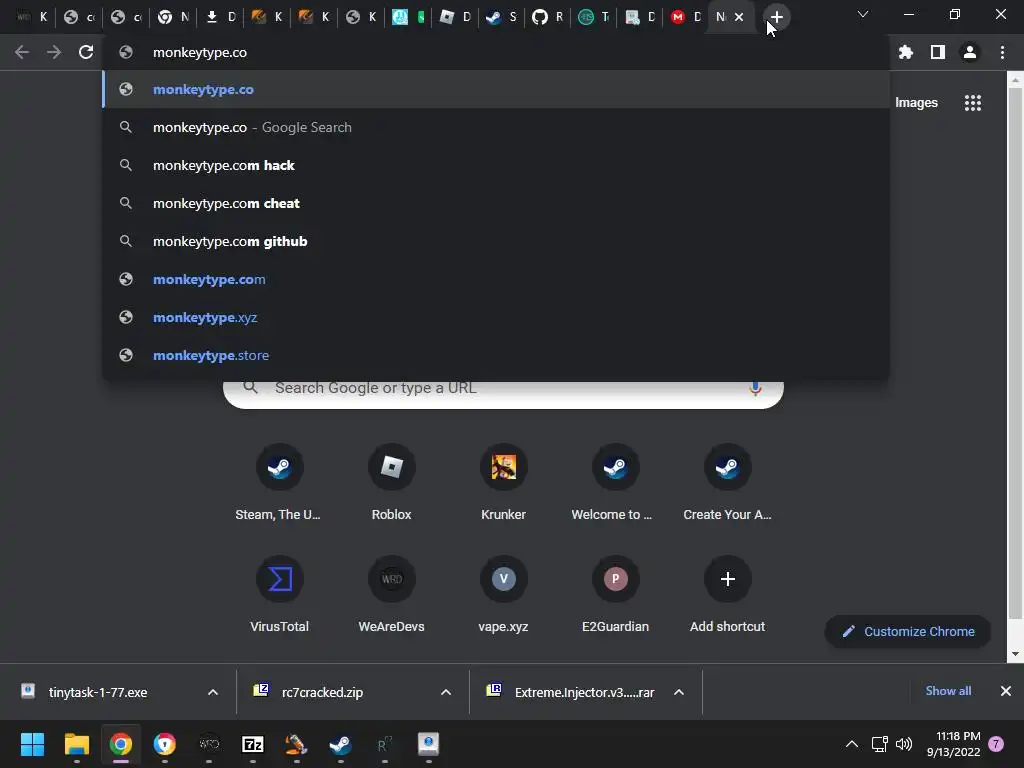Open the volume control in tray
1024x768 pixels.
(x=904, y=744)
